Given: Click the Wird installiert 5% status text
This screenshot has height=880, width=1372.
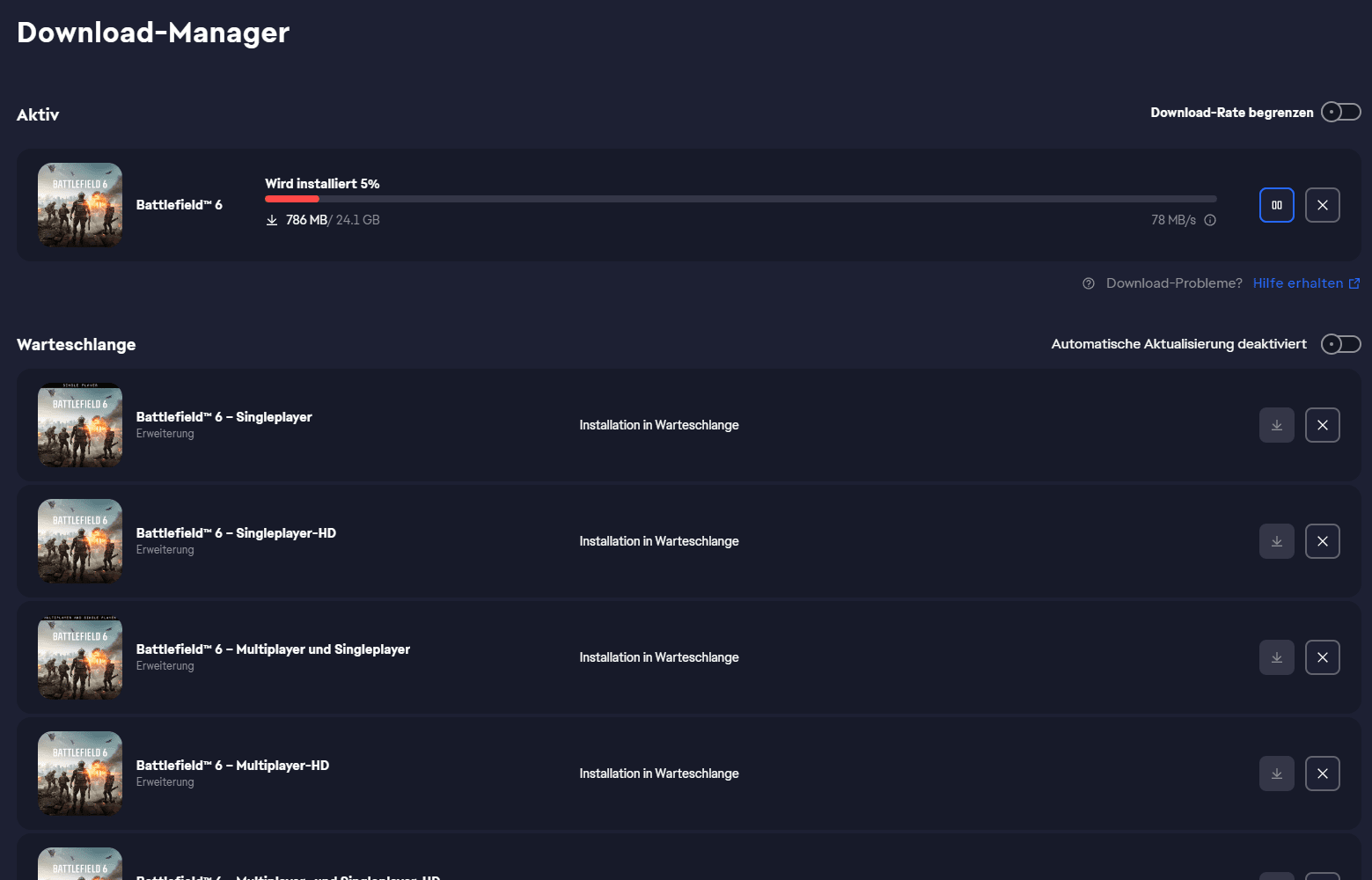Looking at the screenshot, I should 322,184.
